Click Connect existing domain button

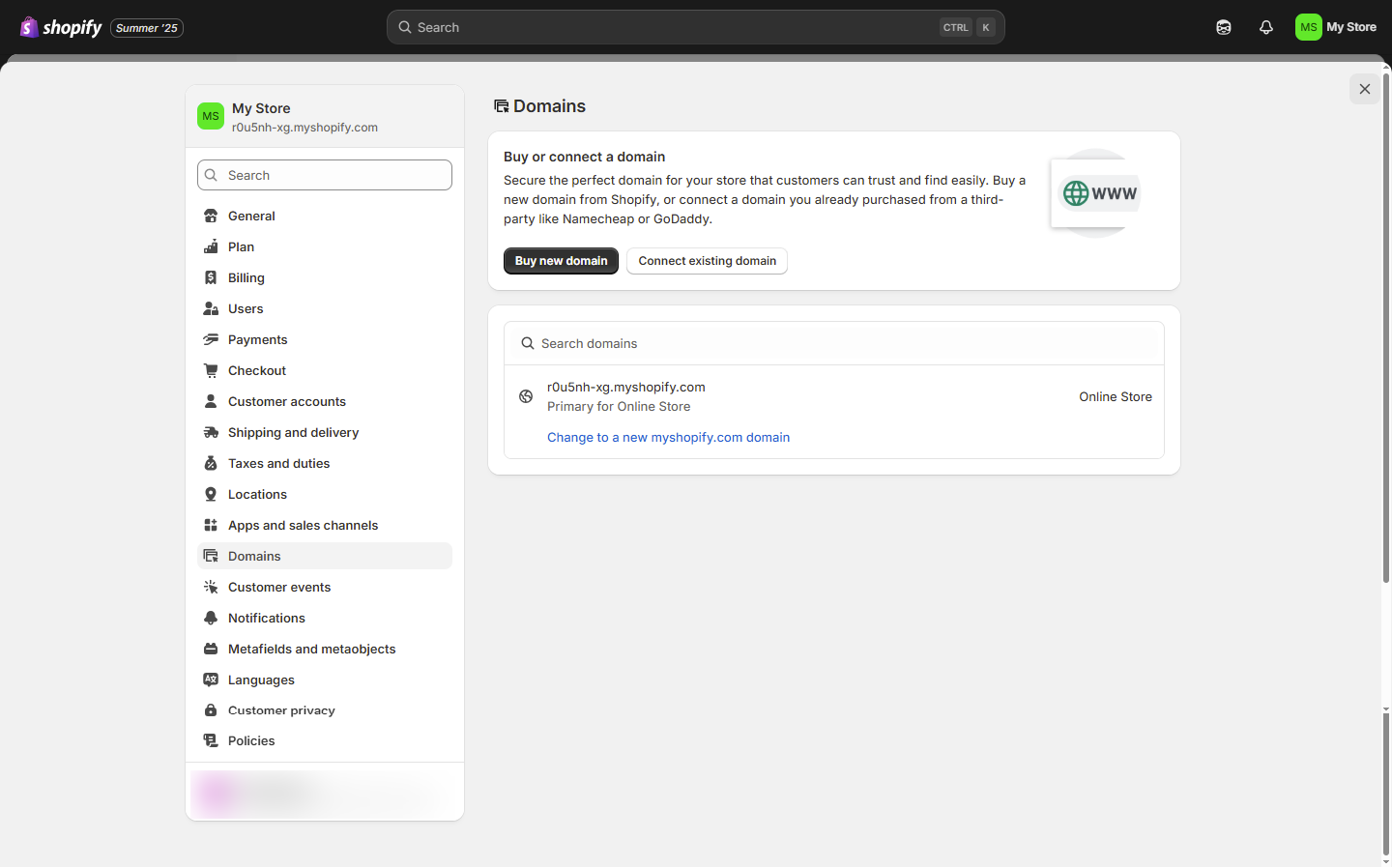tap(708, 261)
